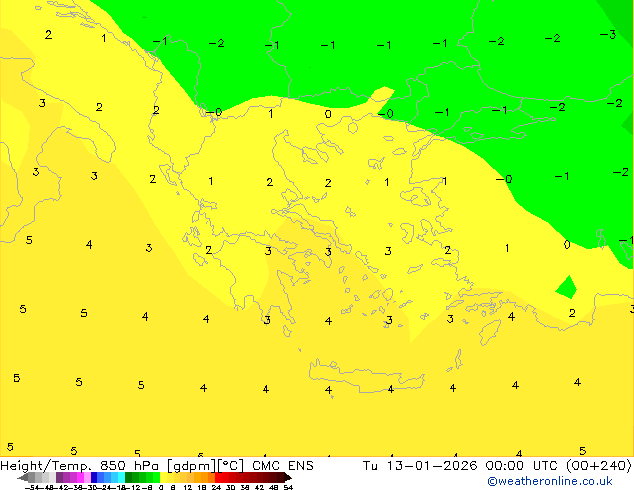Click the "Tu" weekday abbreviation

370,466
